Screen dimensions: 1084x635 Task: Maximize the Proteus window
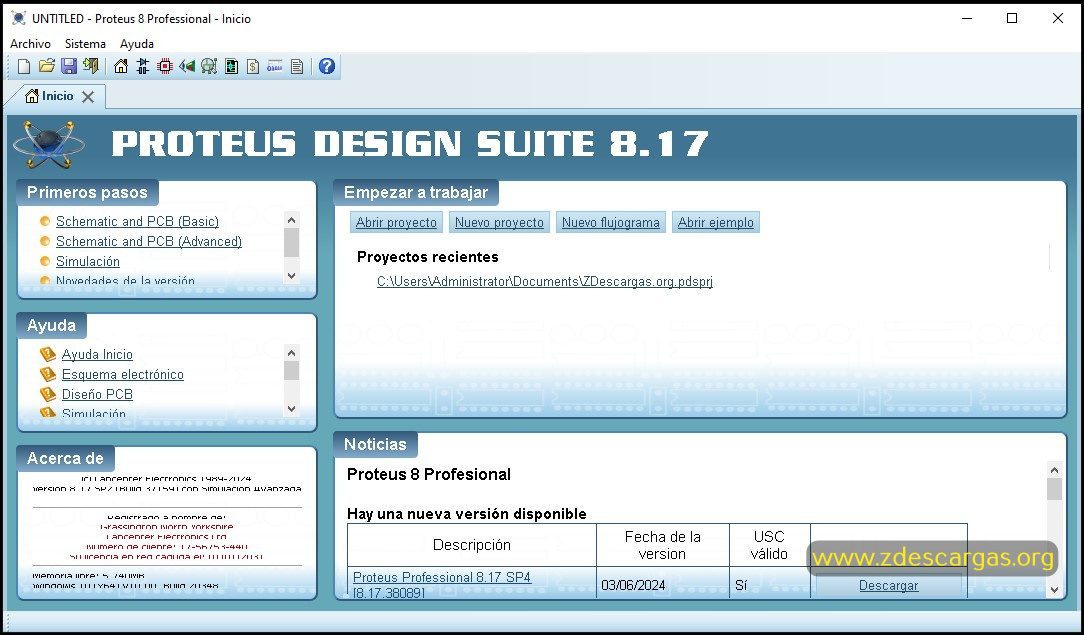1012,19
